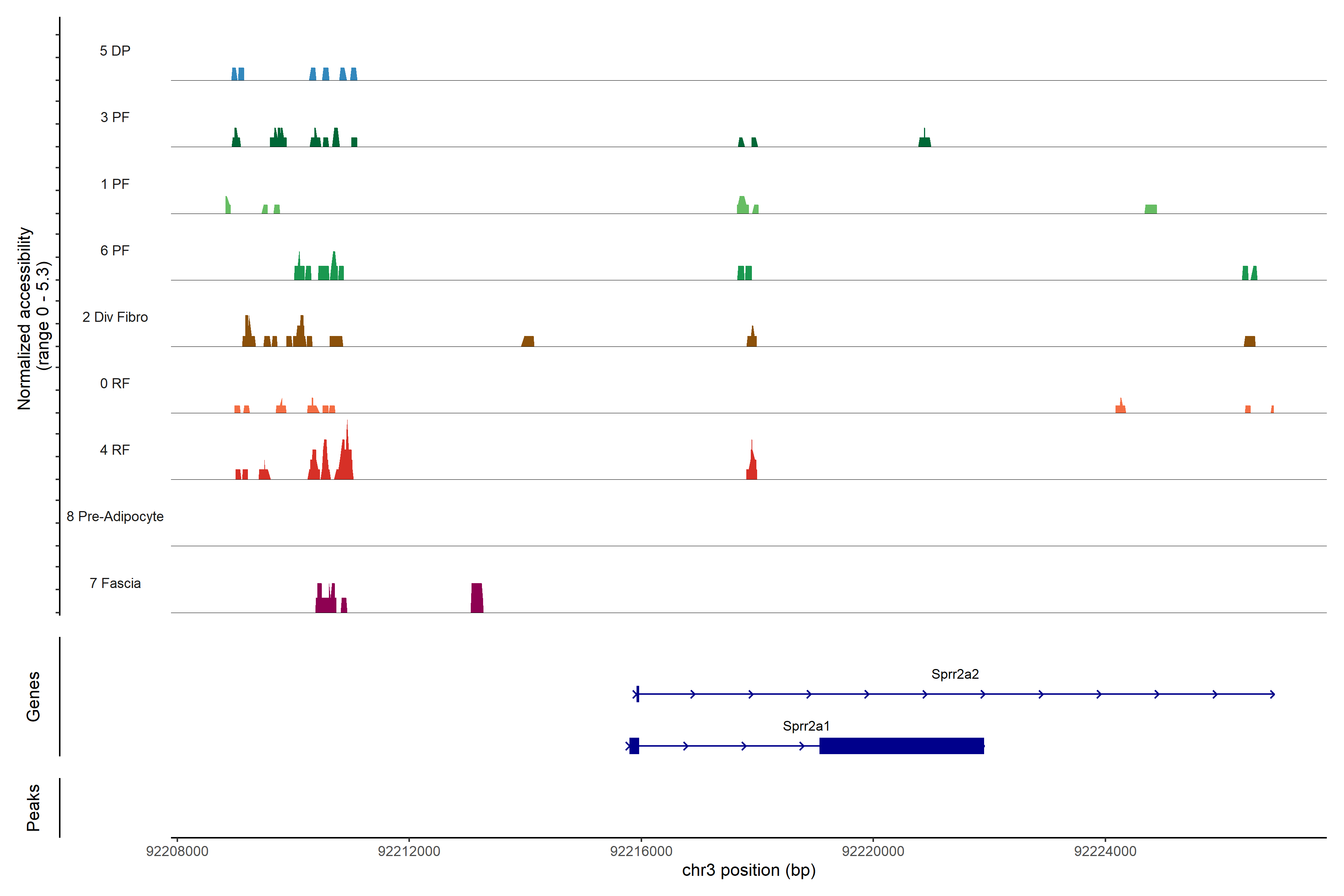Image resolution: width=1344 pixels, height=896 pixels.
Task: Click the Sprr2a1 gene label
Action: point(806,726)
